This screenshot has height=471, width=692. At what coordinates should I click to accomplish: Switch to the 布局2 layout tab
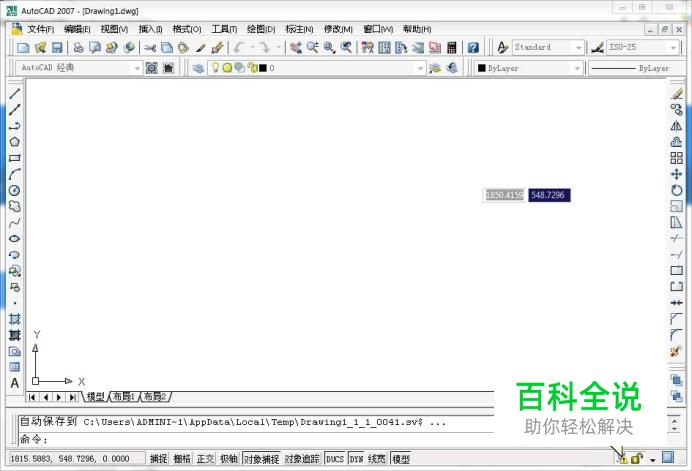pos(155,396)
